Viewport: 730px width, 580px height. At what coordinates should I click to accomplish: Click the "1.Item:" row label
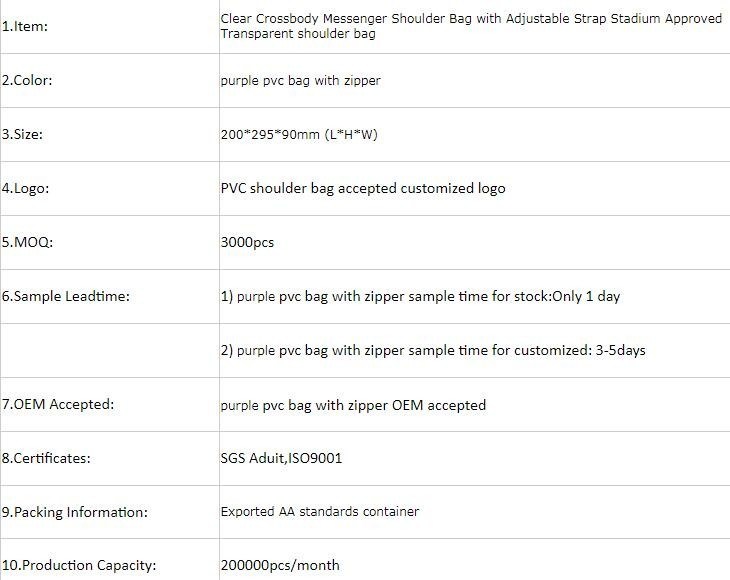25,26
